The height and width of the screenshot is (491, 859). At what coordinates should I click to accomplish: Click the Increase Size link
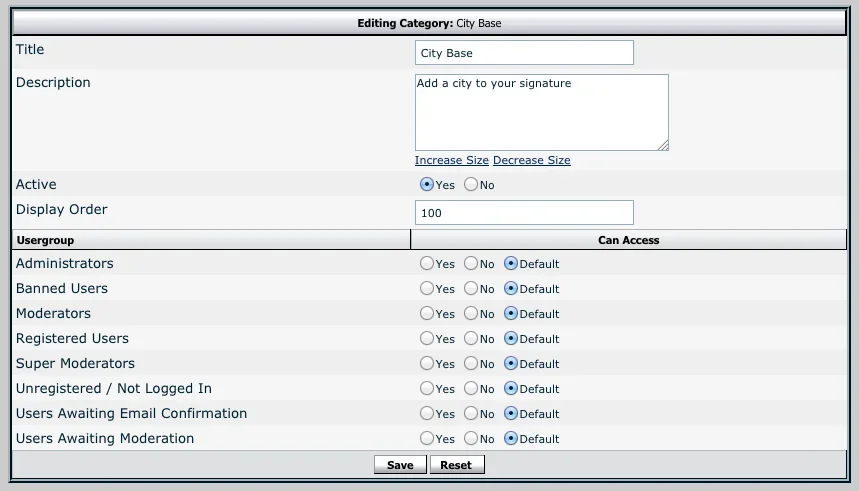click(452, 160)
